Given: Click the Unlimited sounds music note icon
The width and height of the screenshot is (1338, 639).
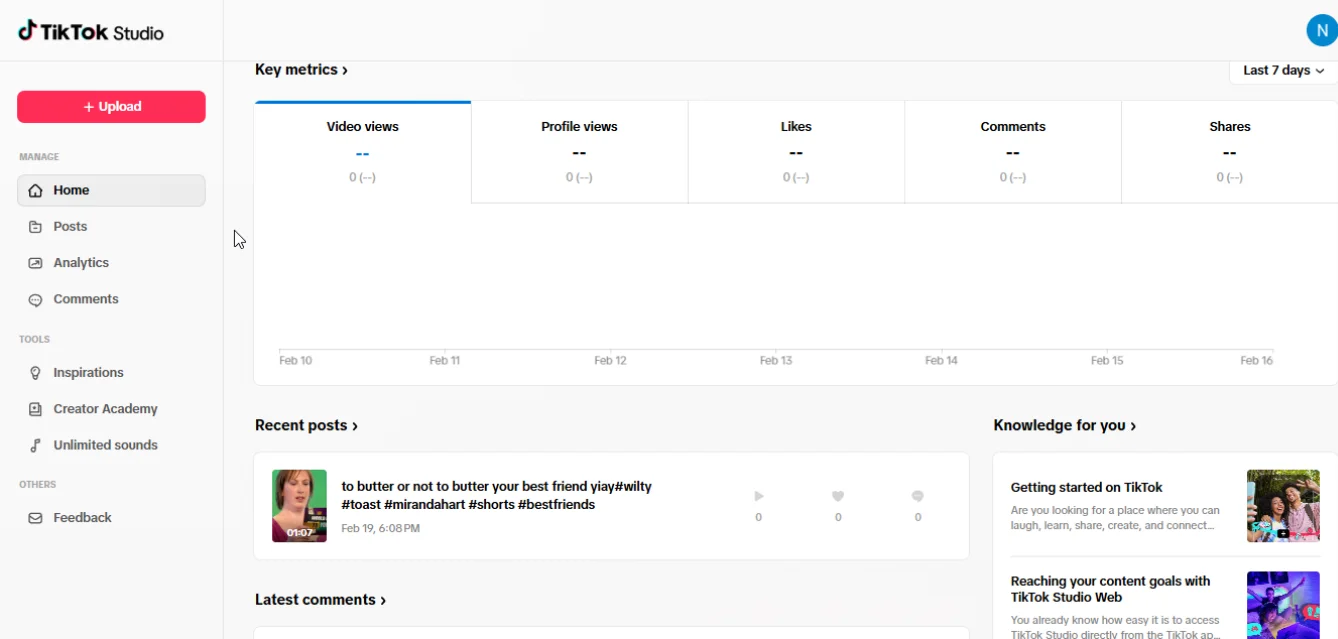Looking at the screenshot, I should (x=35, y=446).
